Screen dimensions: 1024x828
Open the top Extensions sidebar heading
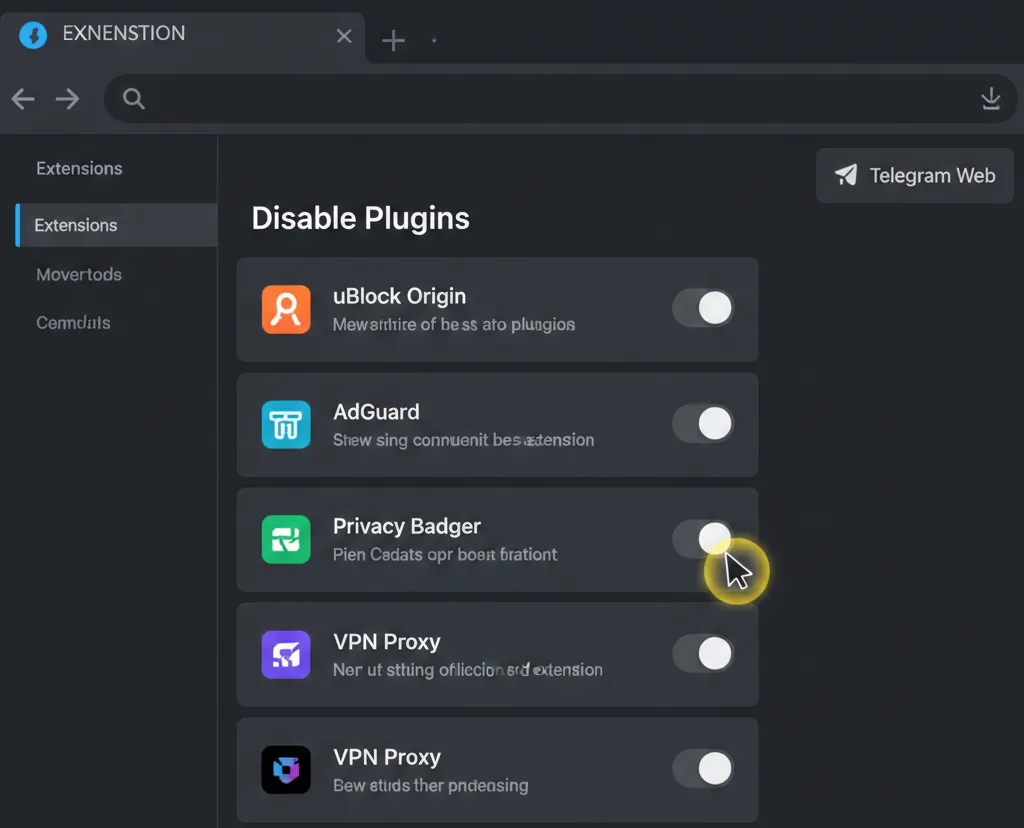(x=79, y=168)
